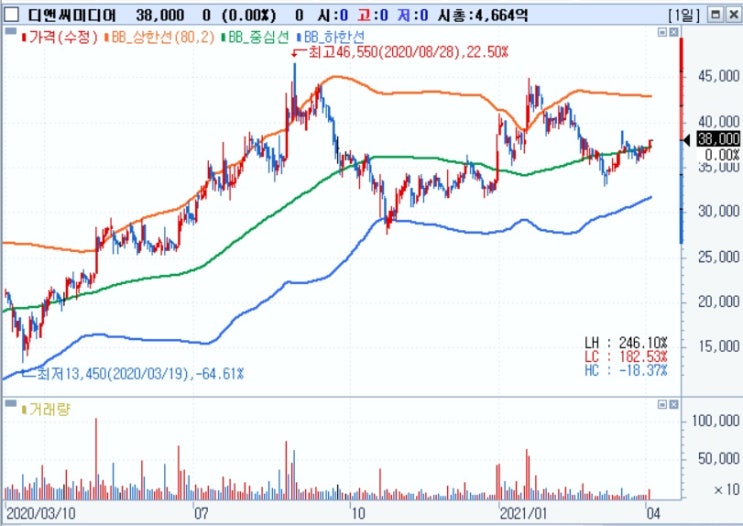
Task: Click the [1일] period indicator
Action: (x=683, y=15)
